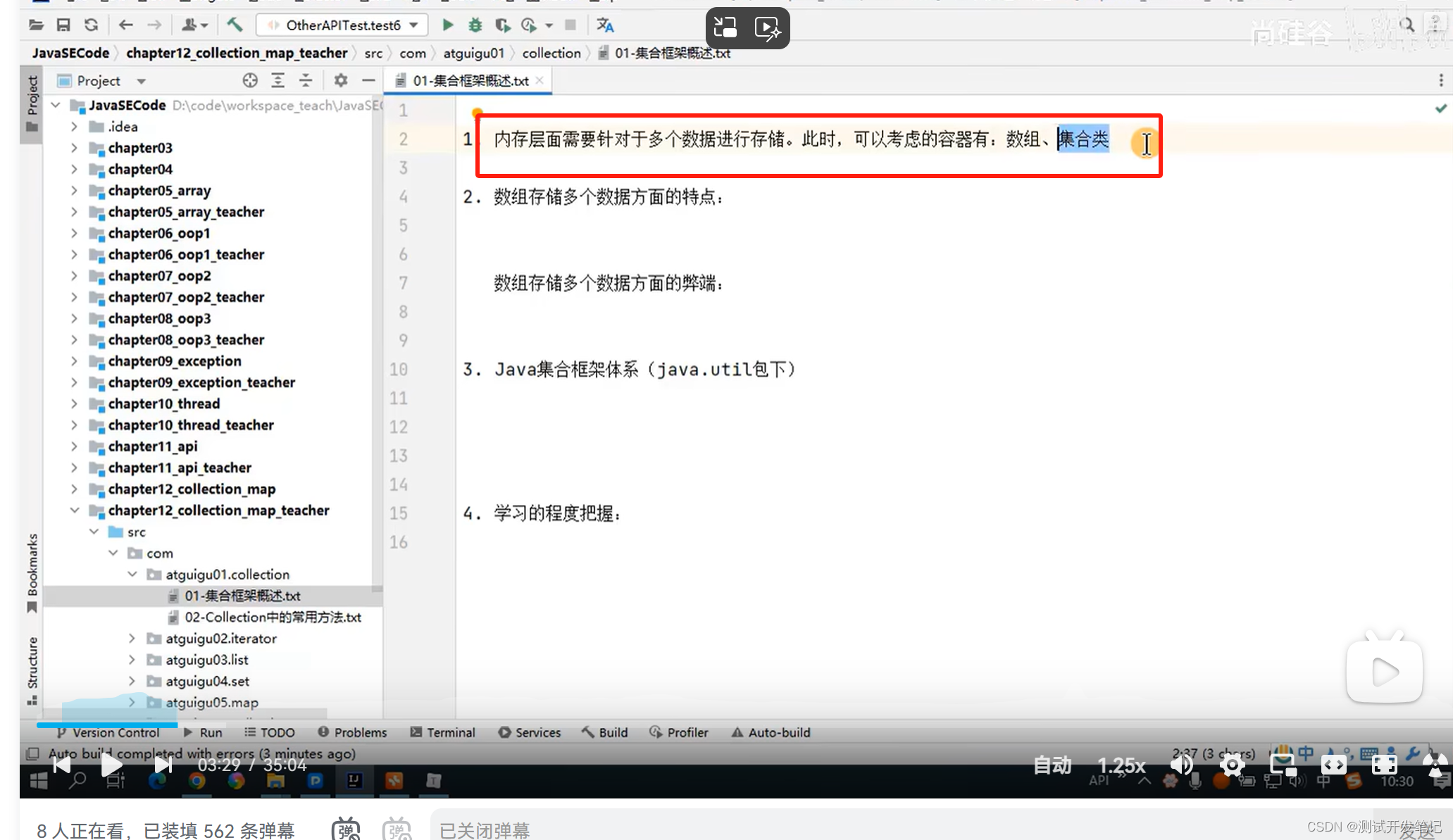1453x840 pixels.
Task: Skip to the next video
Action: [x=163, y=765]
